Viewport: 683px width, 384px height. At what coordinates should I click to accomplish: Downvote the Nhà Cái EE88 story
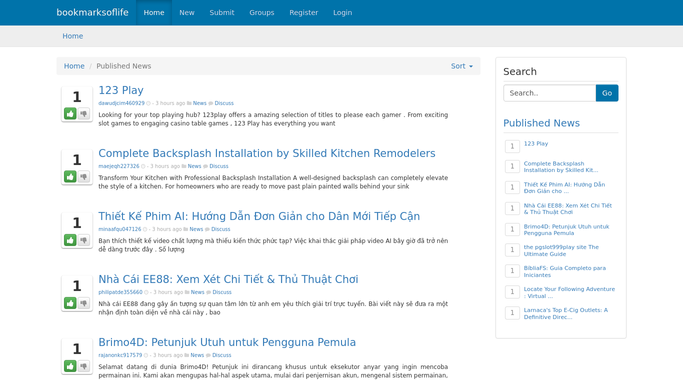coord(84,303)
